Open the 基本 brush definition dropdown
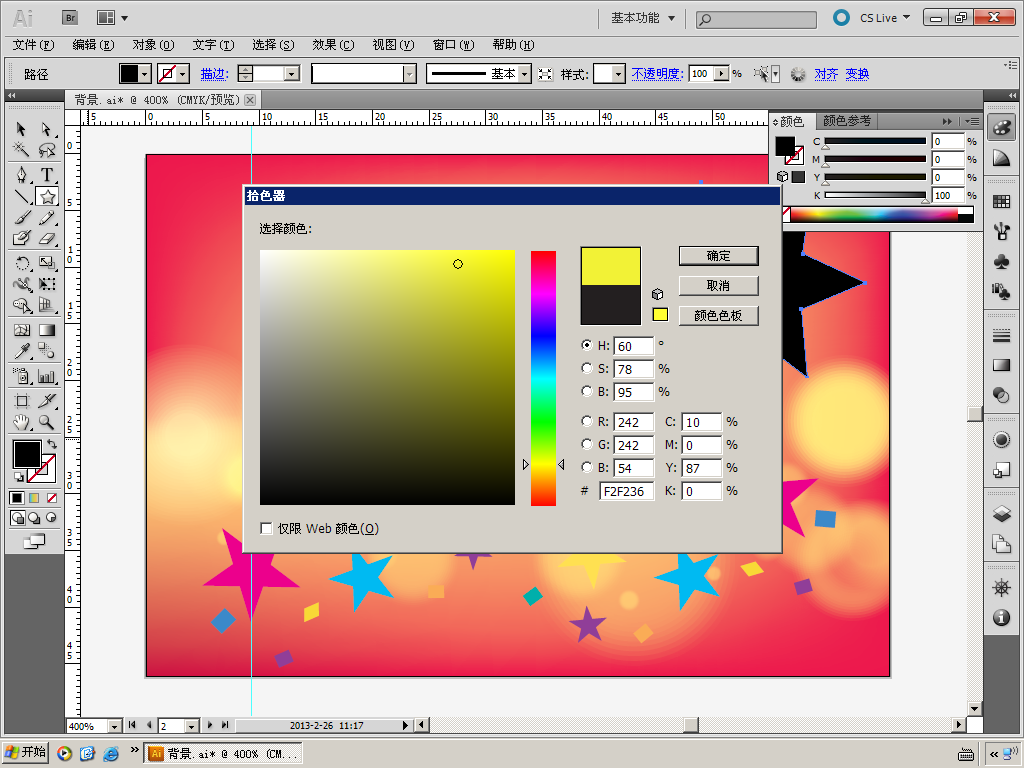Image resolution: width=1024 pixels, height=768 pixels. pyautogui.click(x=524, y=74)
